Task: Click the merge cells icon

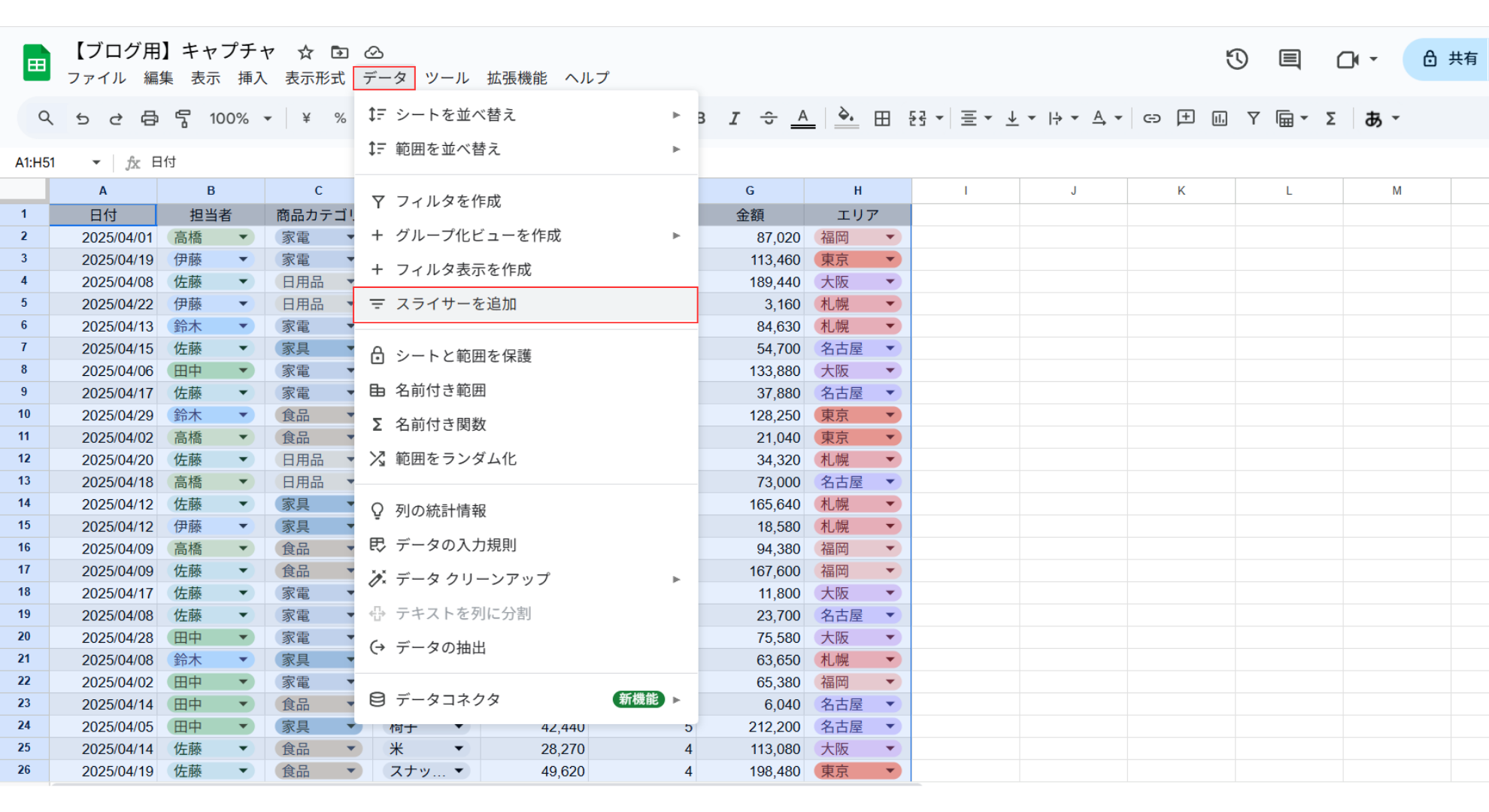Action: [917, 118]
